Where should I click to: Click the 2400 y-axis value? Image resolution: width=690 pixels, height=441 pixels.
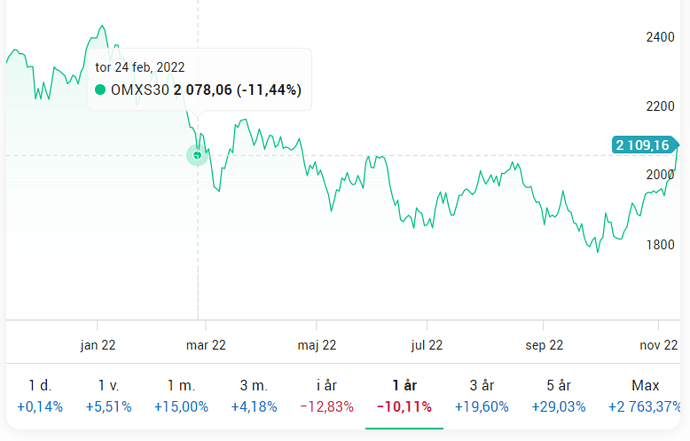tap(660, 37)
